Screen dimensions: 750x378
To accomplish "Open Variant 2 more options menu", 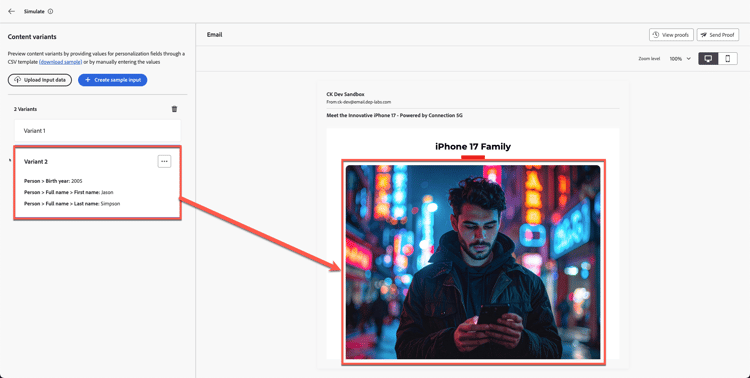I will (165, 162).
